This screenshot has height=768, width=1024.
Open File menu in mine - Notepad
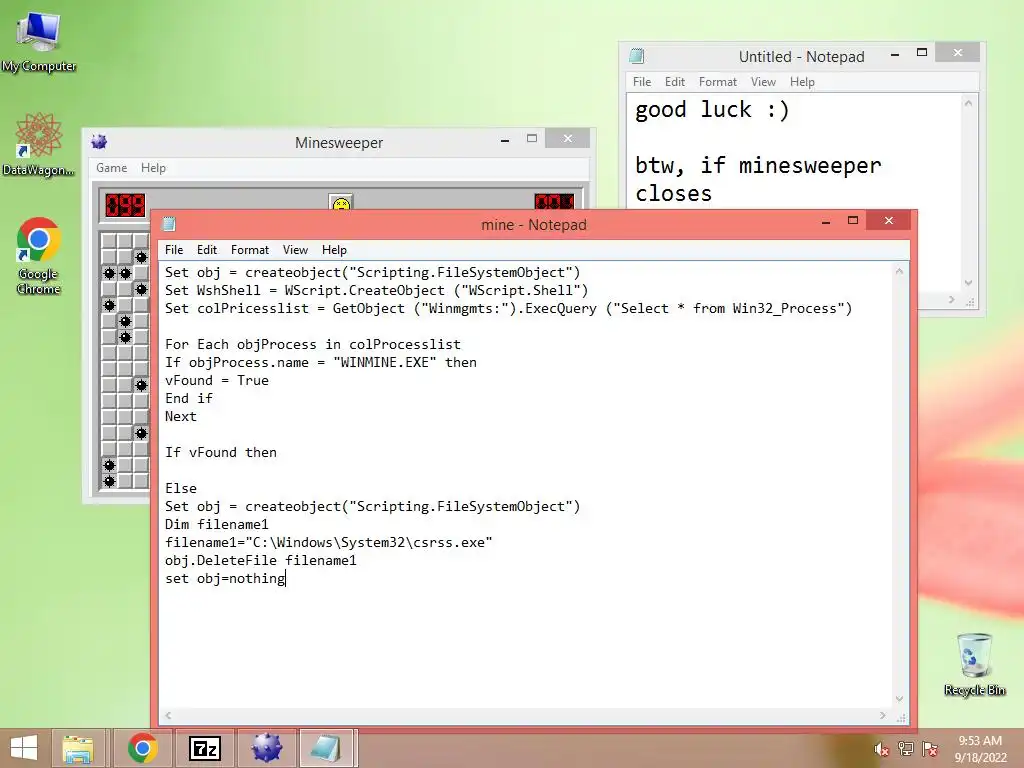click(174, 250)
